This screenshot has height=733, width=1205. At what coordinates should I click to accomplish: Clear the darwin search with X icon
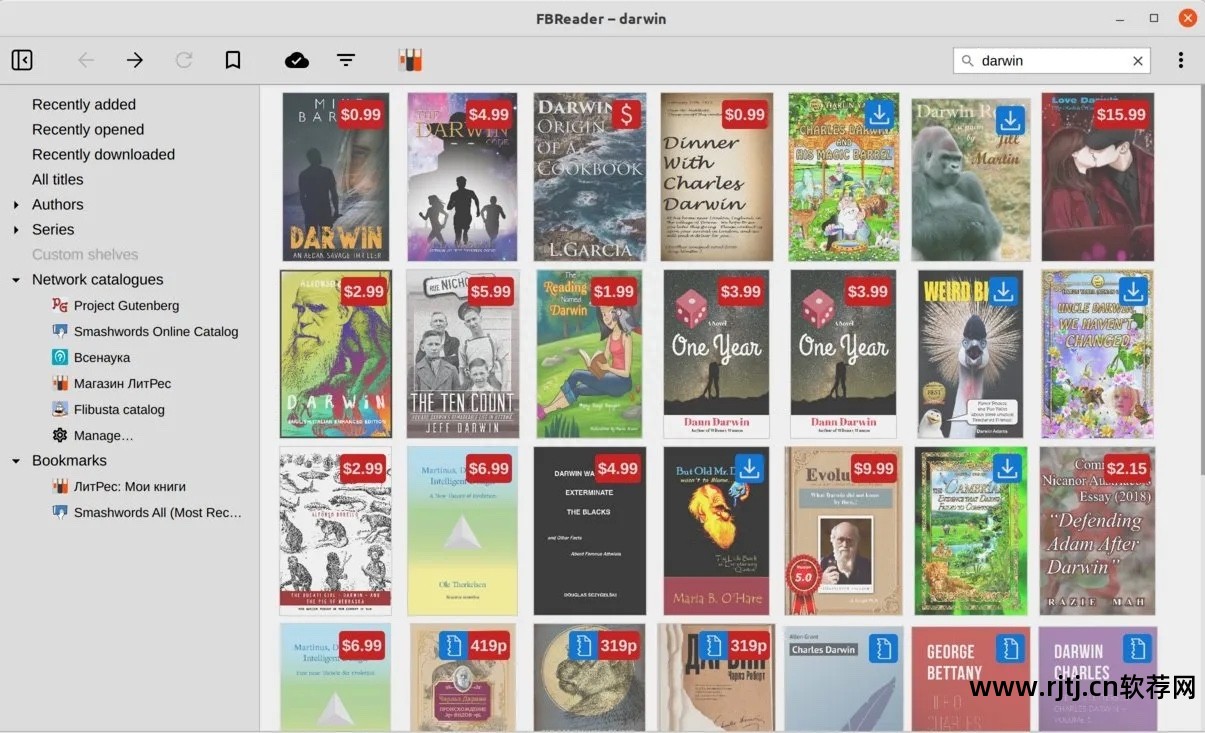point(1137,61)
